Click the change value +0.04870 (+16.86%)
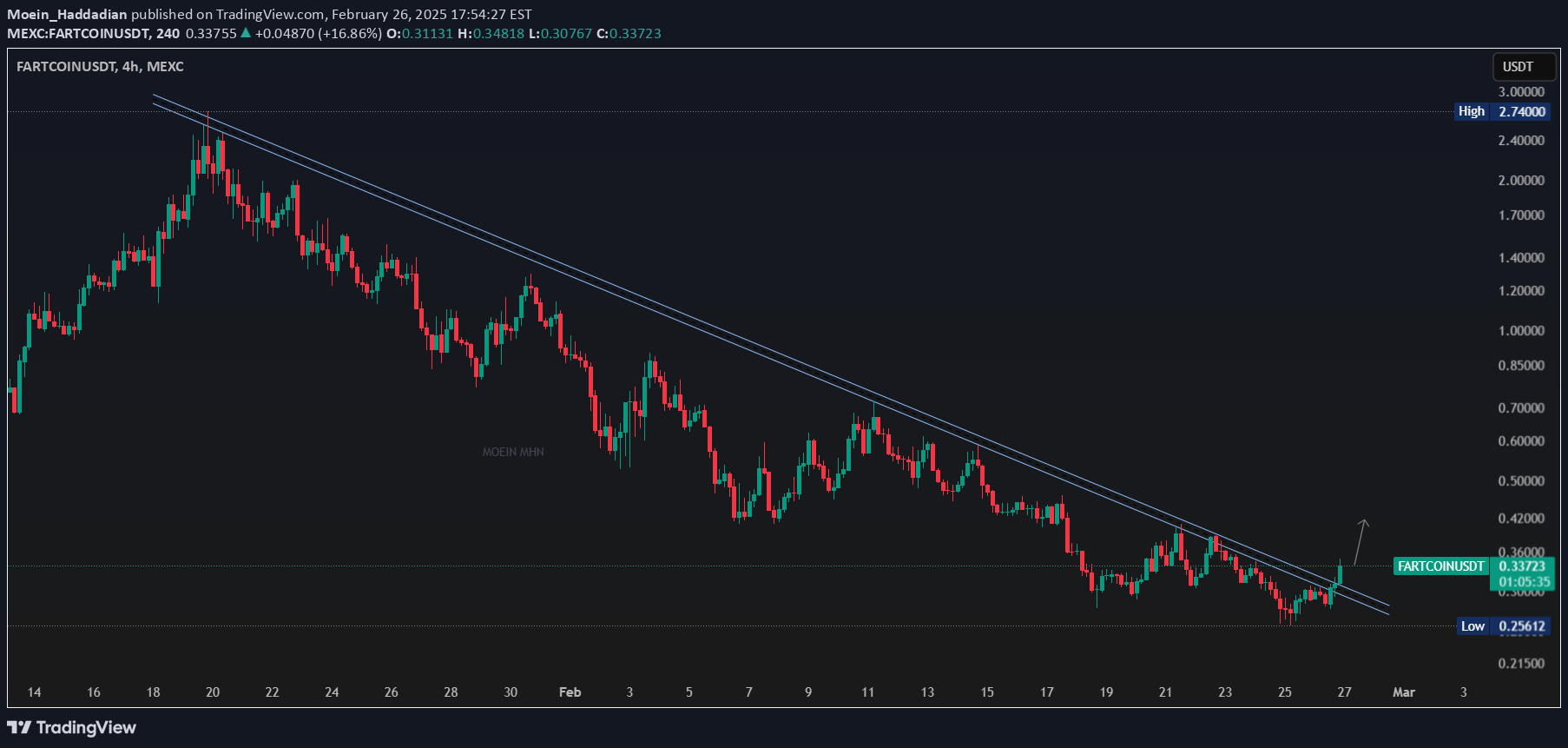The height and width of the screenshot is (748, 1568). pos(318,33)
